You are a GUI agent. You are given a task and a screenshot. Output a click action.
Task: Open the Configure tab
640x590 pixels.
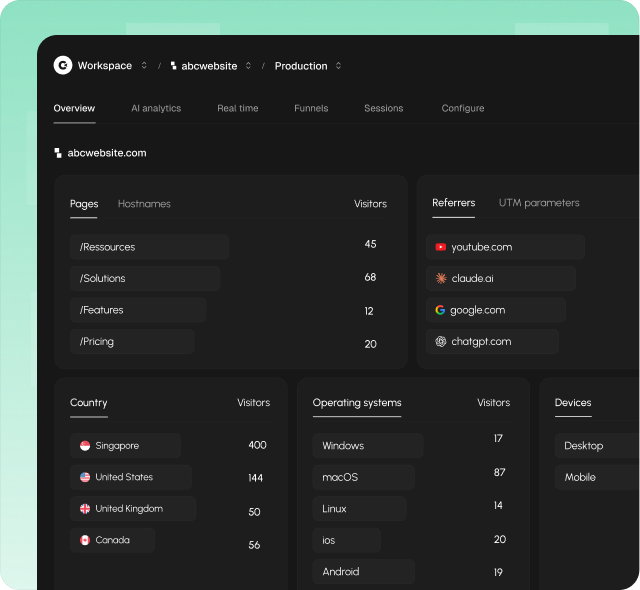pyautogui.click(x=463, y=108)
